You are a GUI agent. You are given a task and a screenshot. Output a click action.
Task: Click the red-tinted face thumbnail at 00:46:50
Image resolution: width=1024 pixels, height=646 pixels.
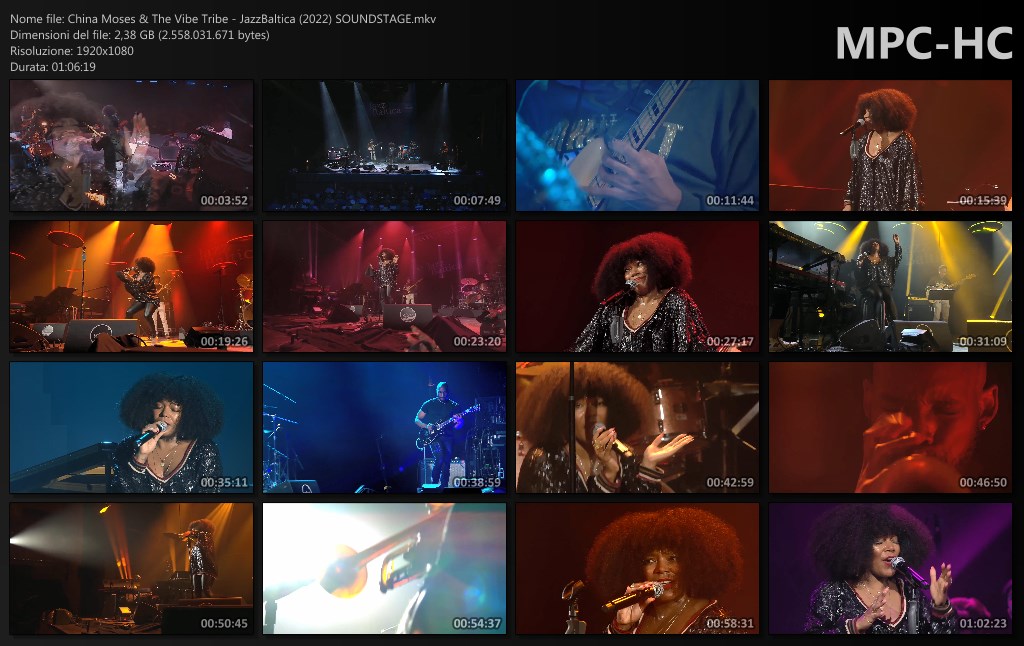(890, 428)
